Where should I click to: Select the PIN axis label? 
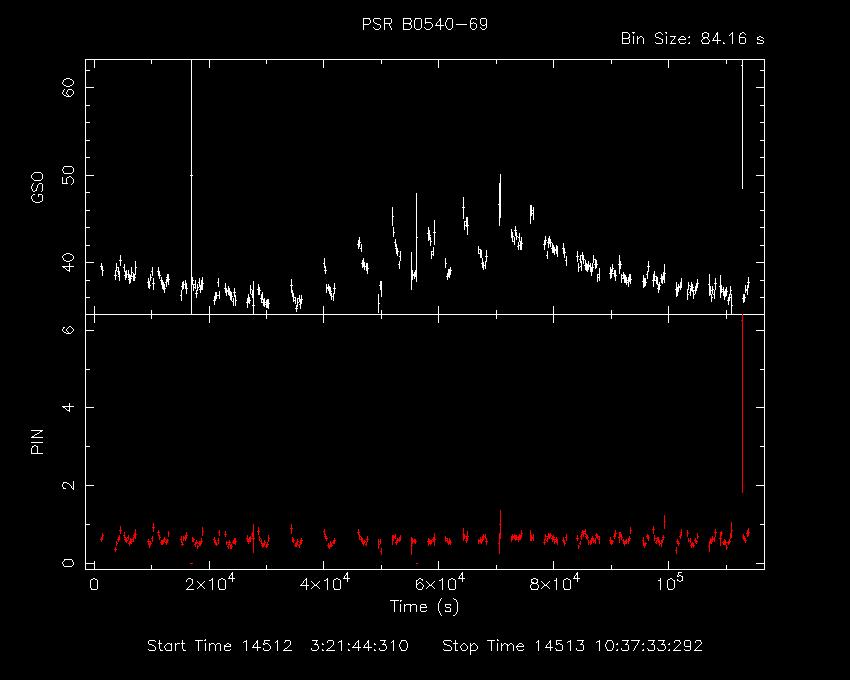tap(37, 441)
